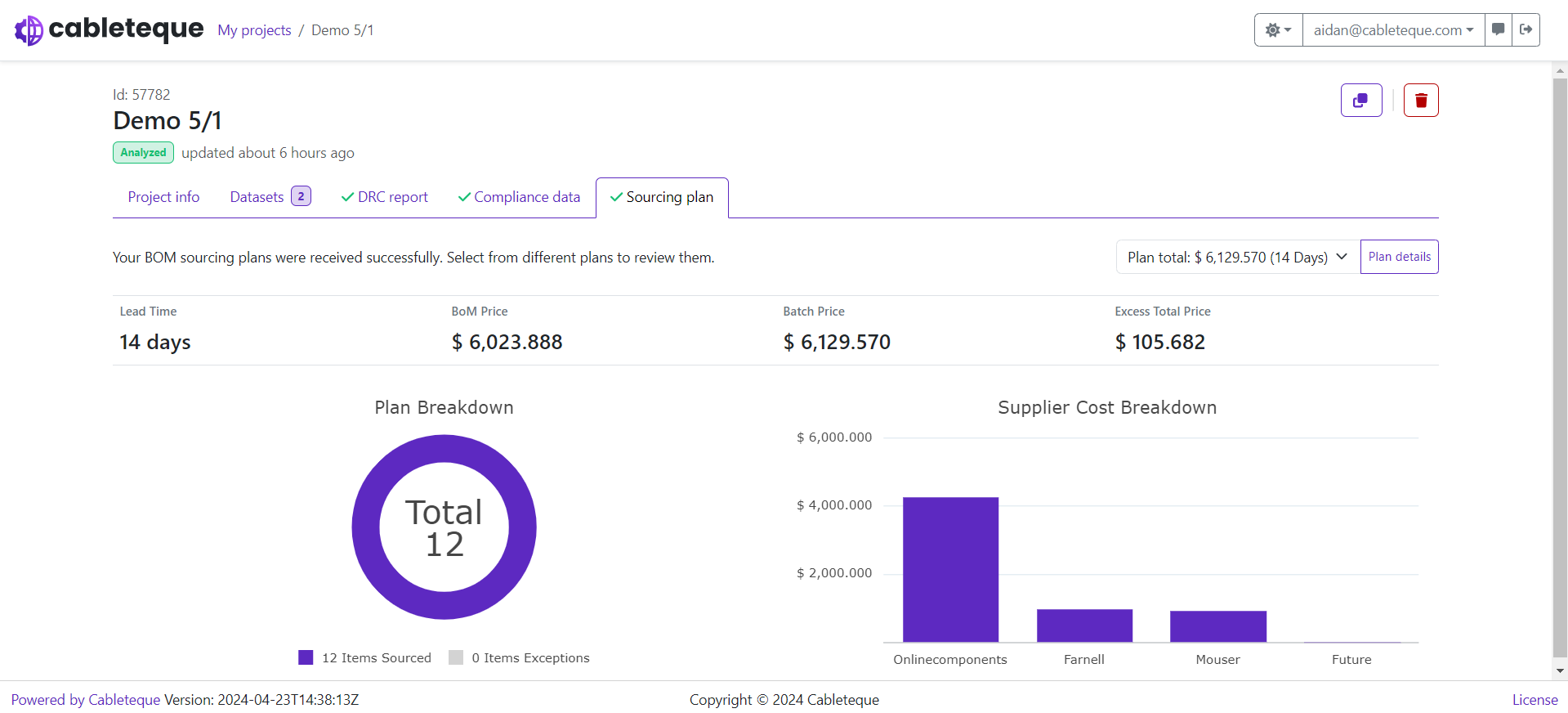Viewport: 1568px width, 713px height.
Task: Toggle the 12 Items Sourced legend
Action: (364, 658)
